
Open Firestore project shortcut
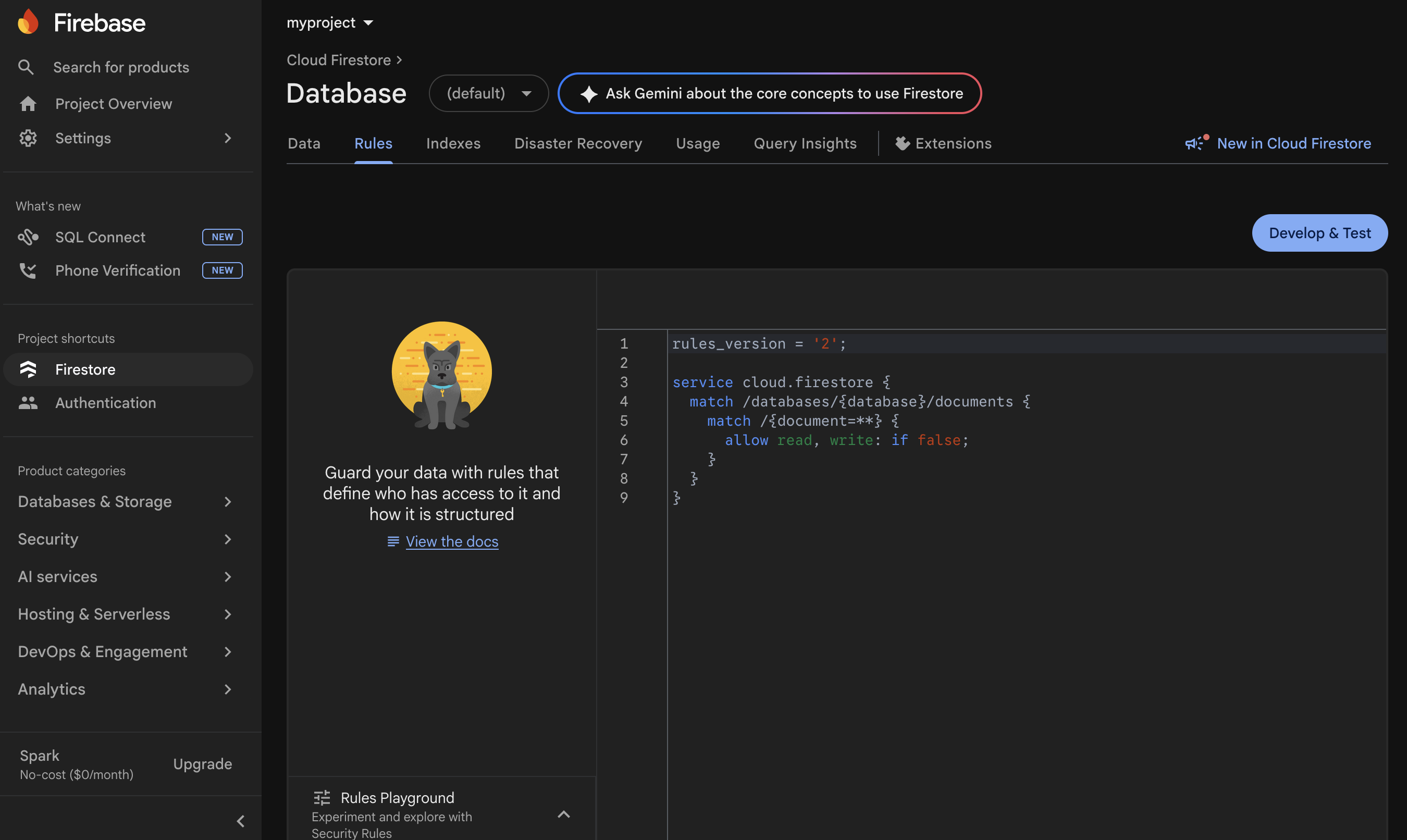tap(128, 369)
